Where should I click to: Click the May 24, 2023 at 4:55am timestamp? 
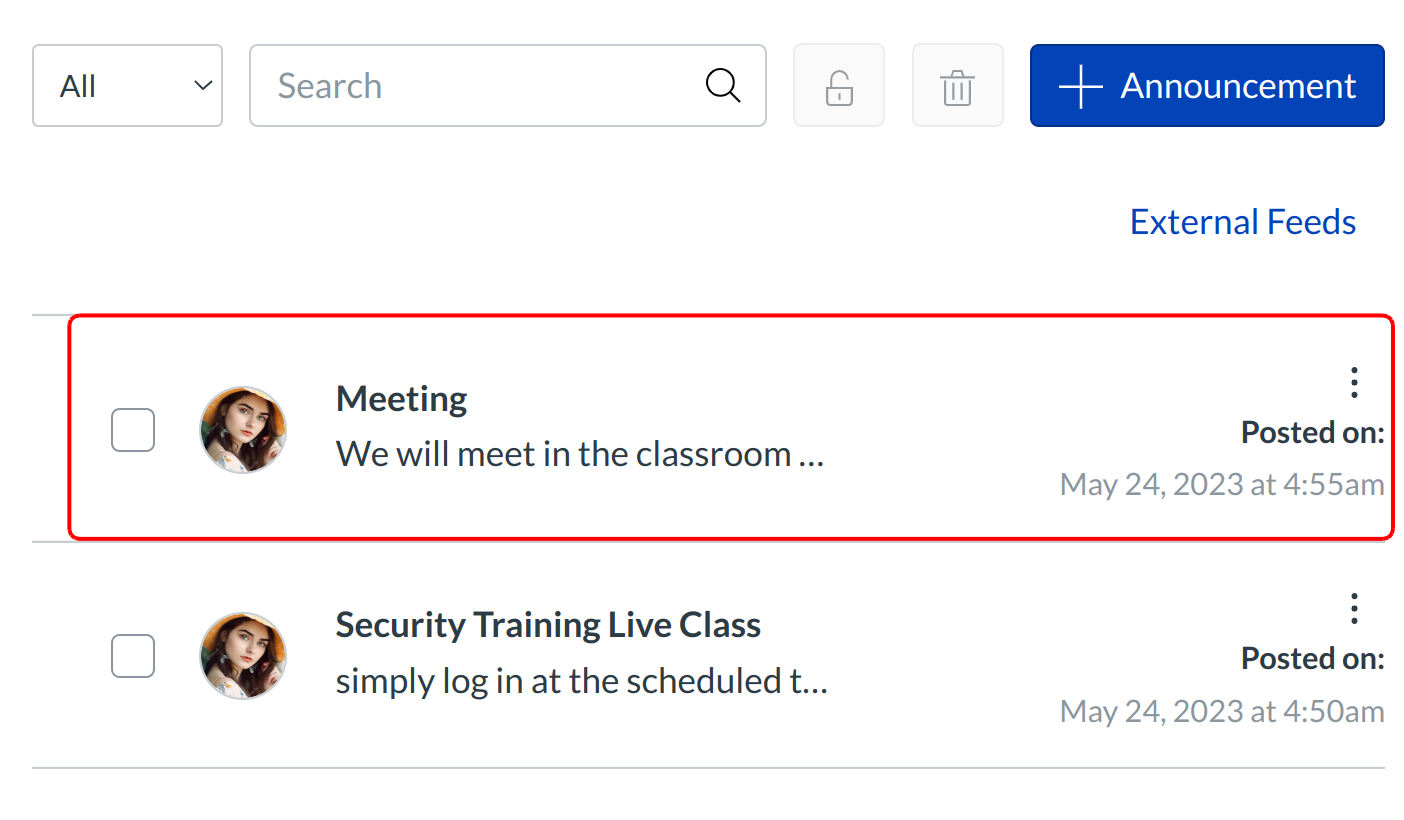(1221, 485)
